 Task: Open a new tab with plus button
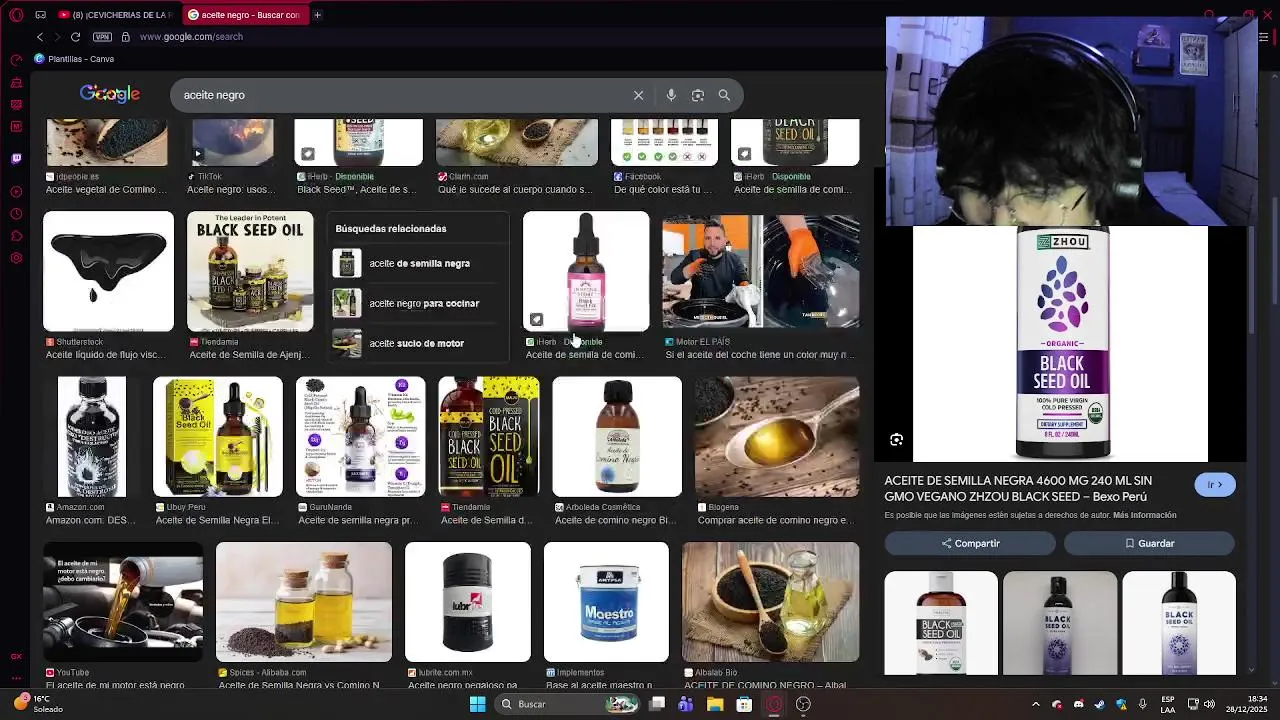tap(317, 15)
